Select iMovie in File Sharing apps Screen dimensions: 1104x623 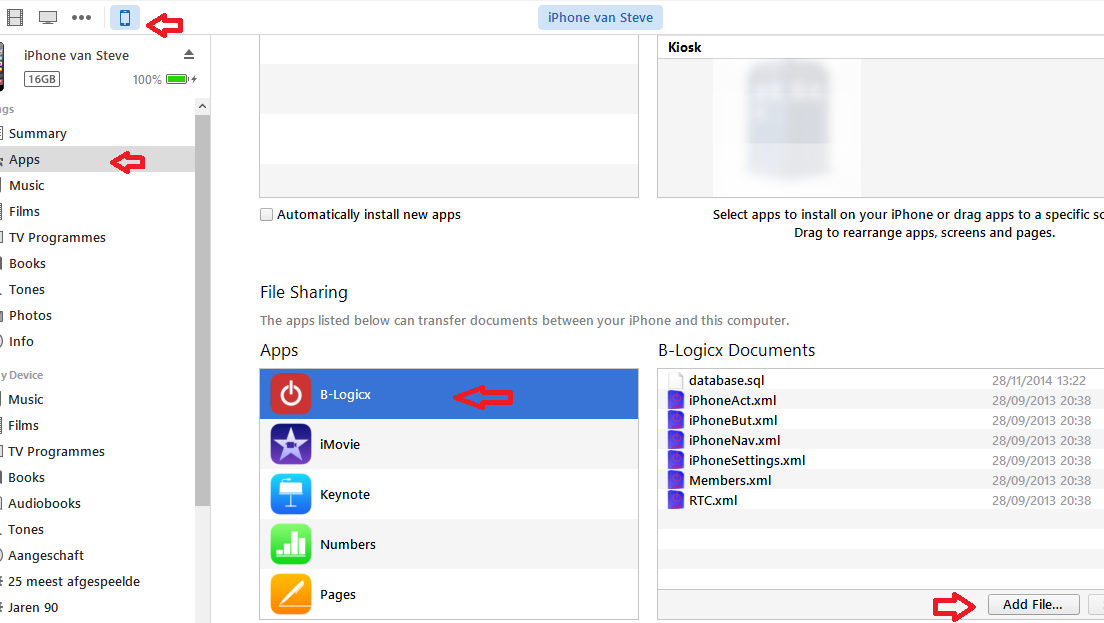(449, 444)
